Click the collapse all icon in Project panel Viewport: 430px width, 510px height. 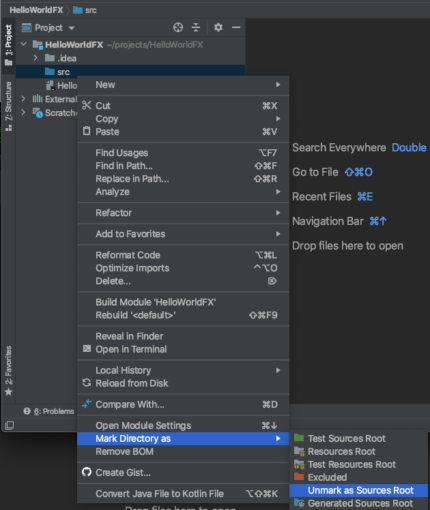coord(196,27)
